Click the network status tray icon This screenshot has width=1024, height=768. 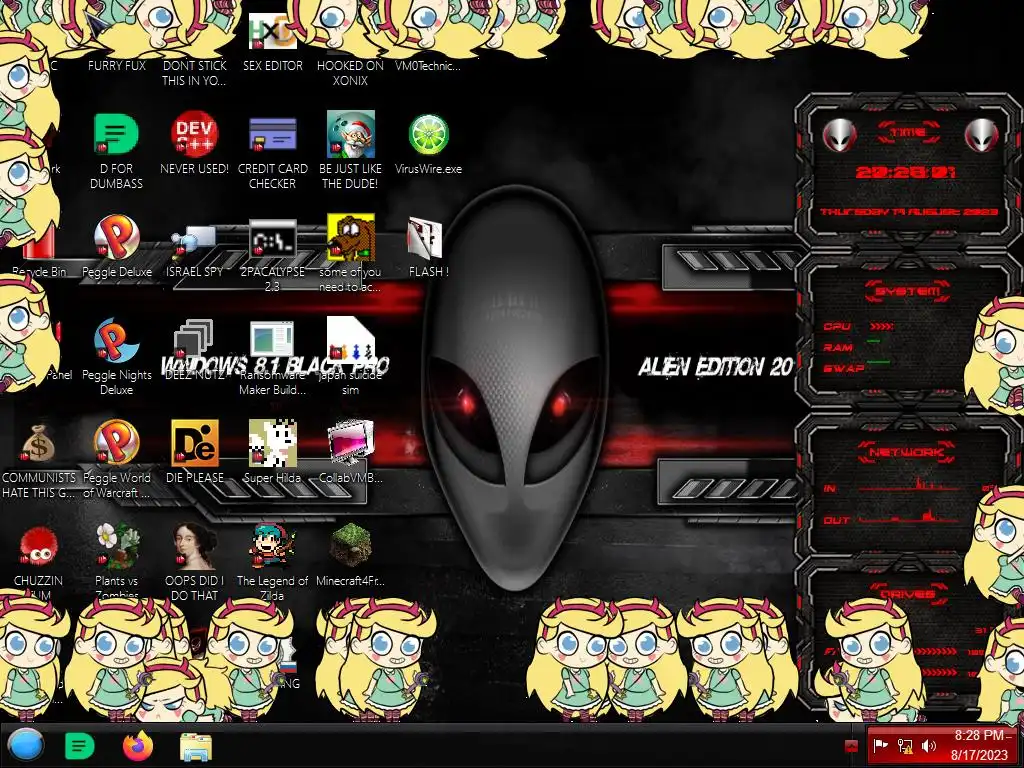(905, 746)
